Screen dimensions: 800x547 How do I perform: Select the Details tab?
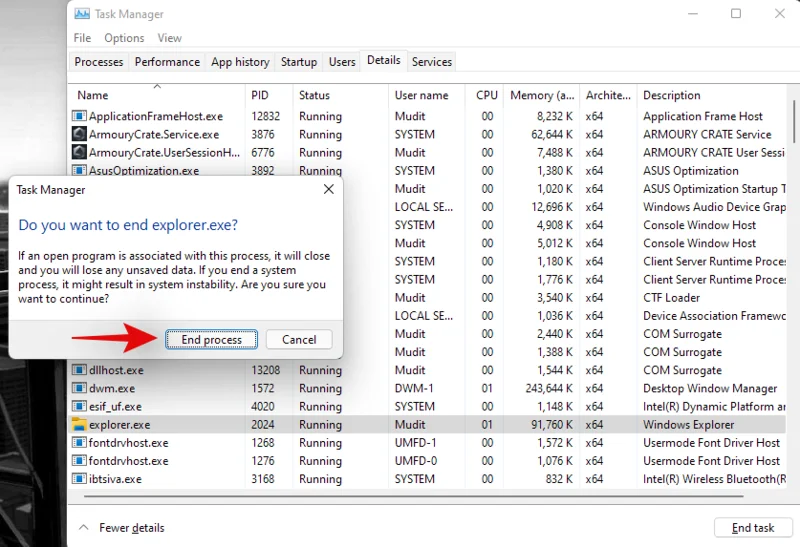(384, 60)
